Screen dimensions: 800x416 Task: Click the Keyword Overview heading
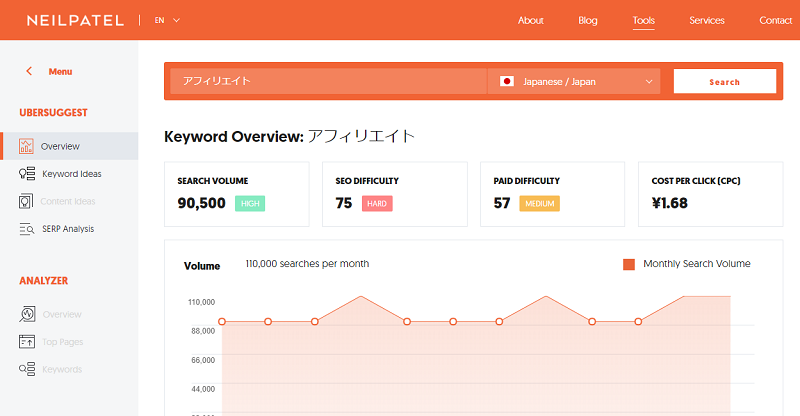pyautogui.click(x=289, y=136)
